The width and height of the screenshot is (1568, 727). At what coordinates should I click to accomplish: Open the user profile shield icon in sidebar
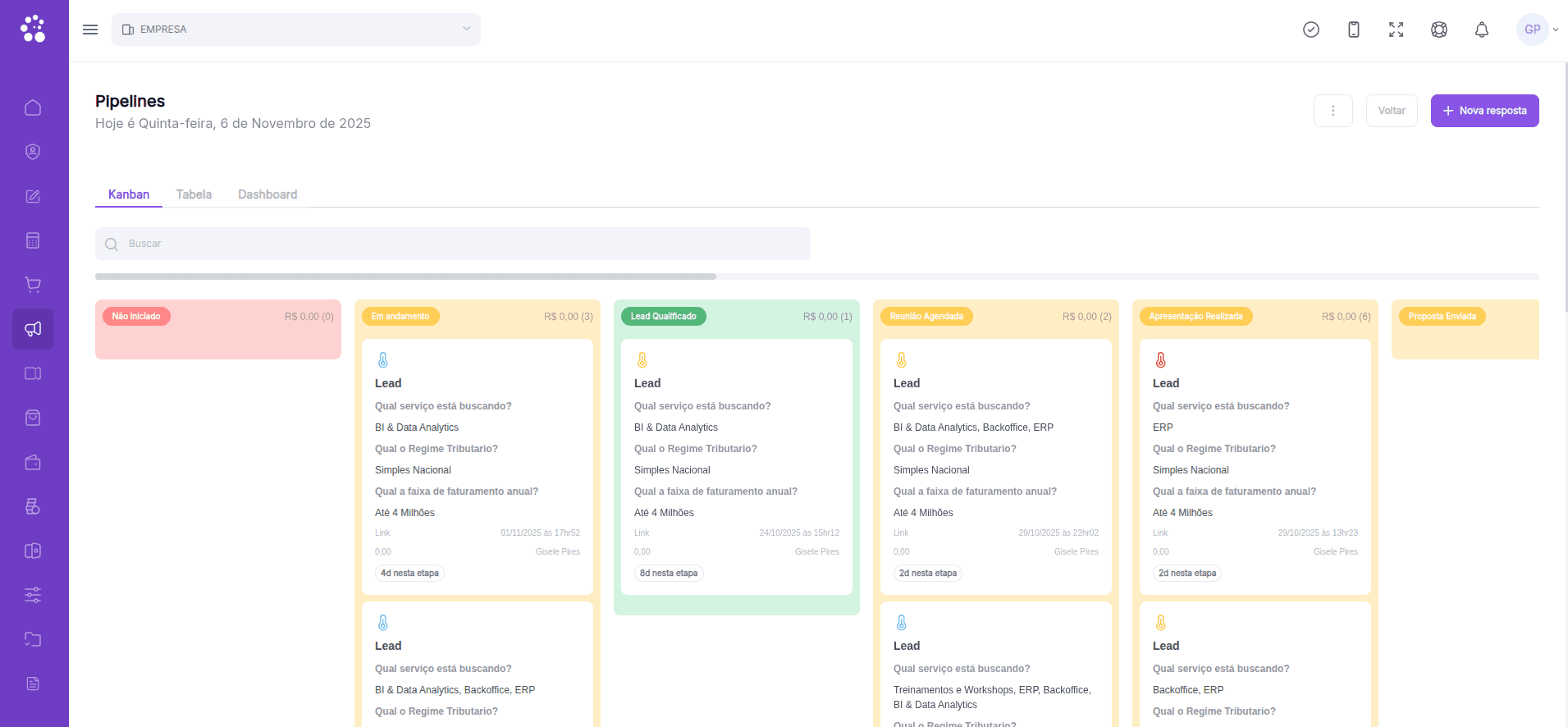click(x=33, y=152)
